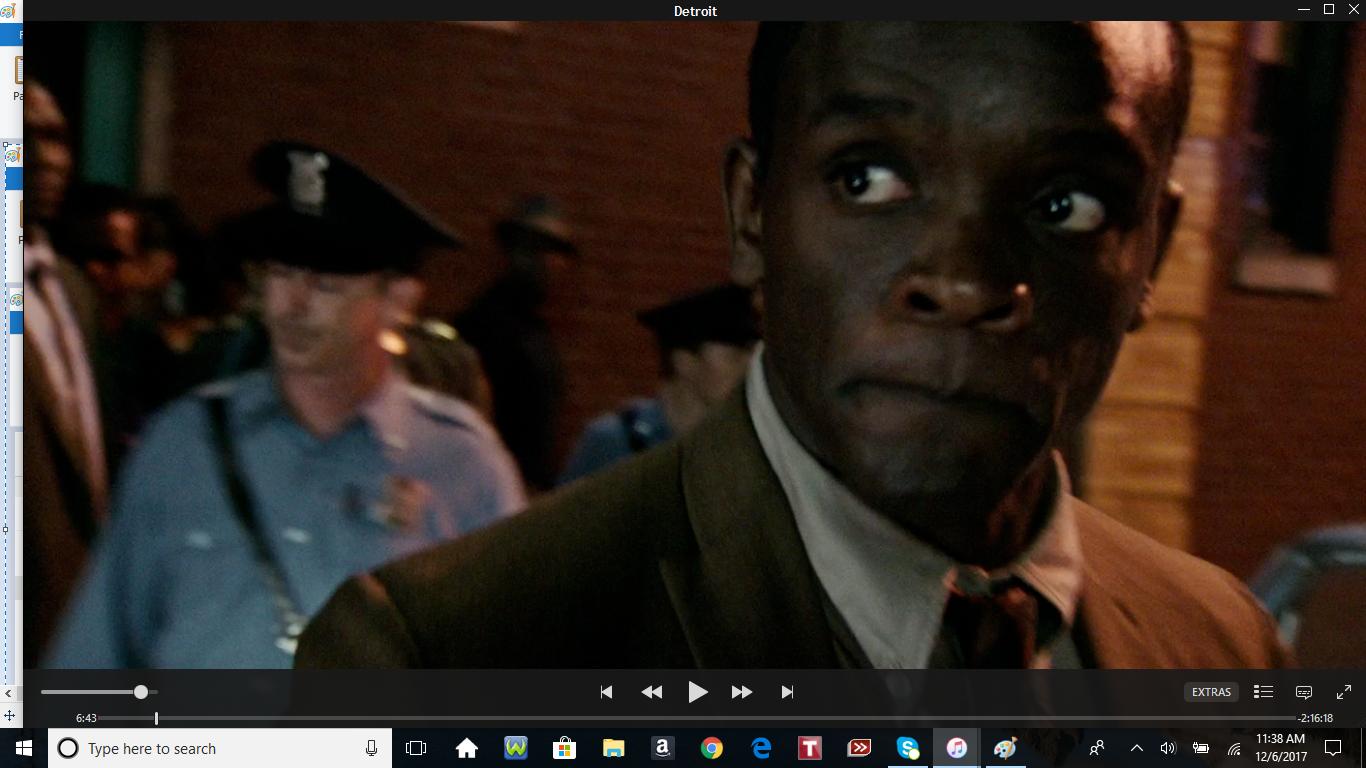
Task: Launch Microsoft Edge from the taskbar
Action: click(x=760, y=748)
